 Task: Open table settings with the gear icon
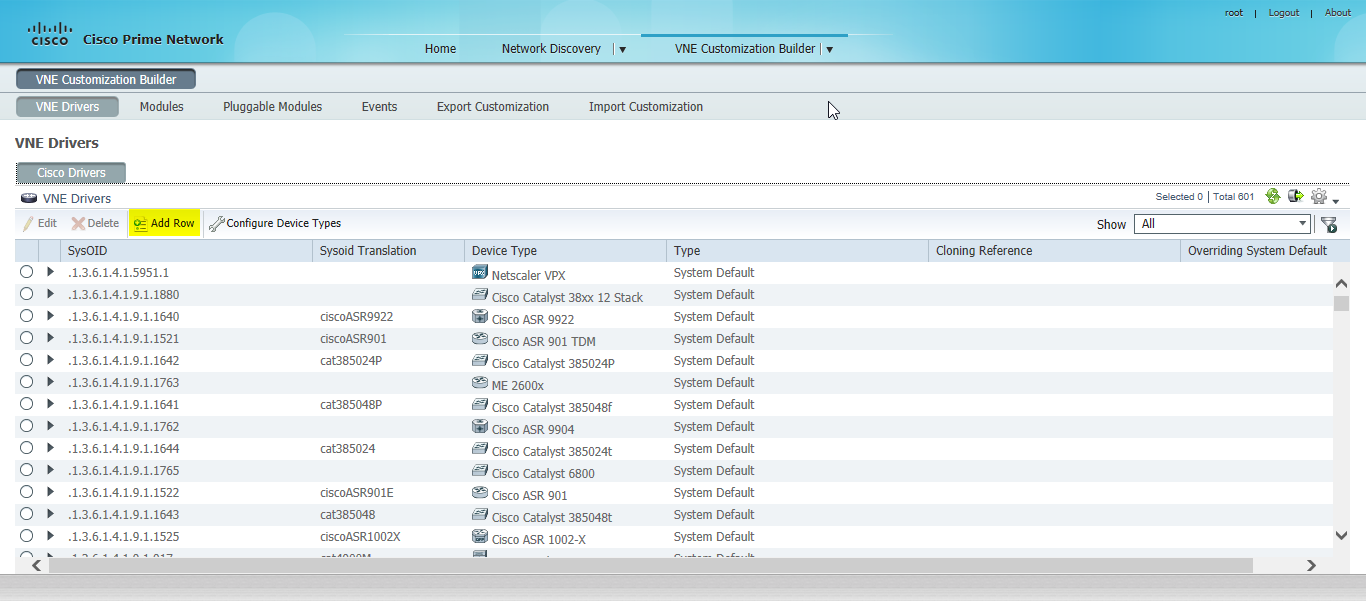(1318, 196)
